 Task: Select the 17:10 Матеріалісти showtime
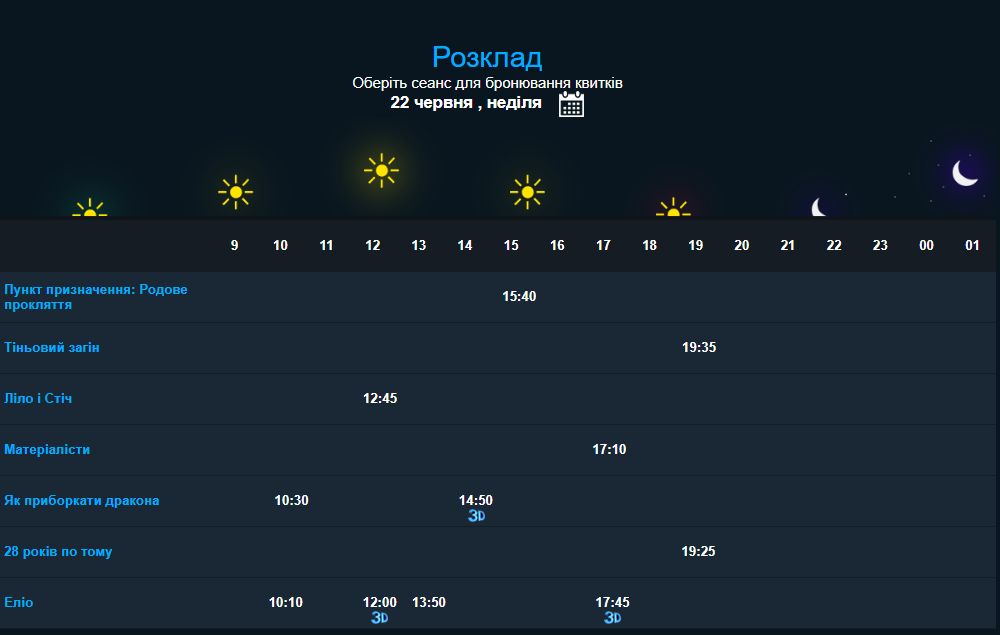(609, 450)
